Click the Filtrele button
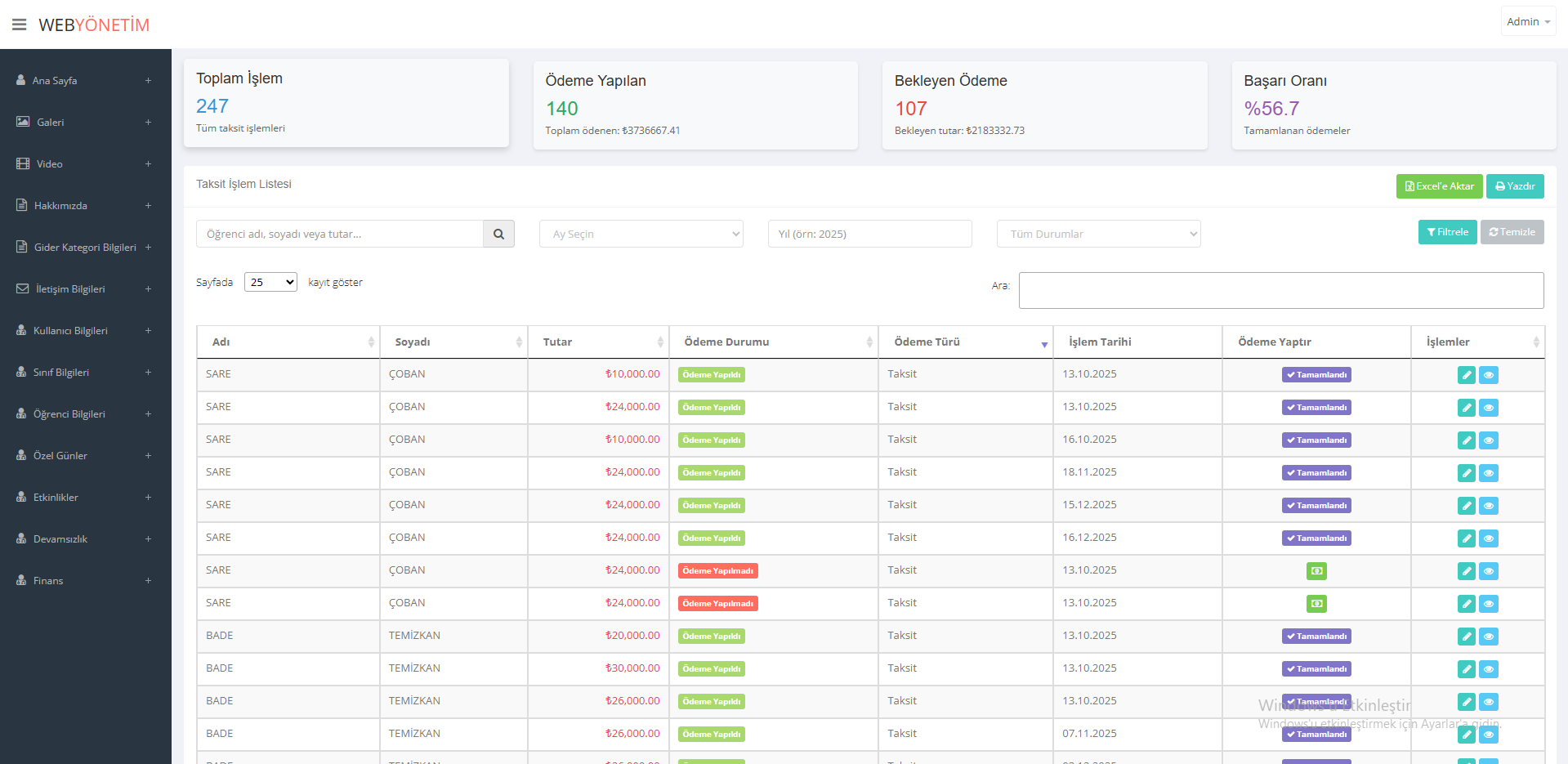Screen dimensions: 1568x764 coord(1447,232)
